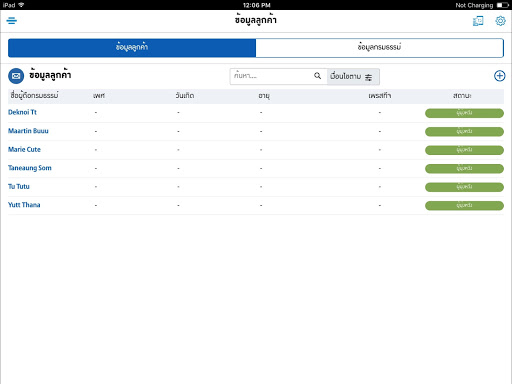Click the green status badge for Tu Tutu
512x384 pixels.
click(x=464, y=187)
